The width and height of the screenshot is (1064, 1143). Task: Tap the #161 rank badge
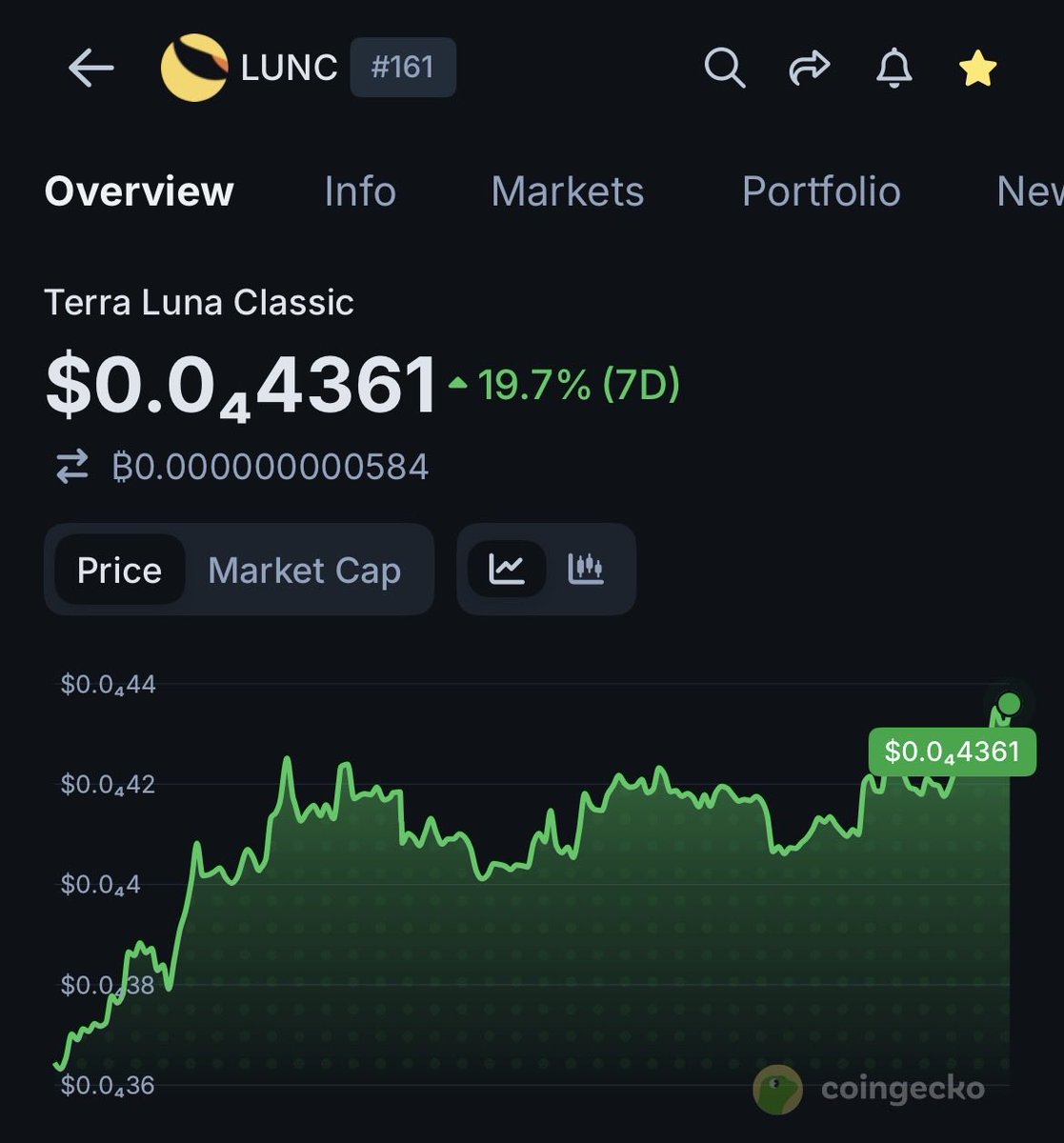(x=403, y=68)
